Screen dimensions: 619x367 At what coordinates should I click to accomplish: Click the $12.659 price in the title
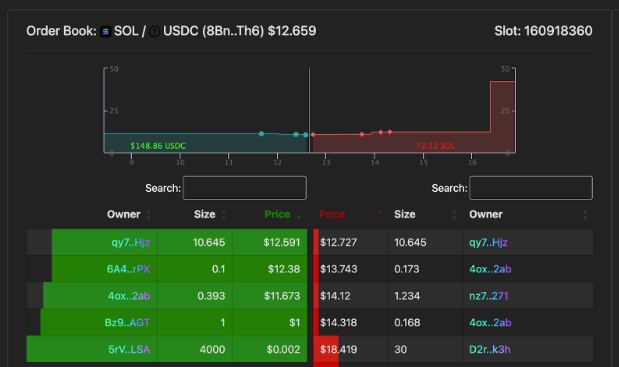pyautogui.click(x=292, y=31)
